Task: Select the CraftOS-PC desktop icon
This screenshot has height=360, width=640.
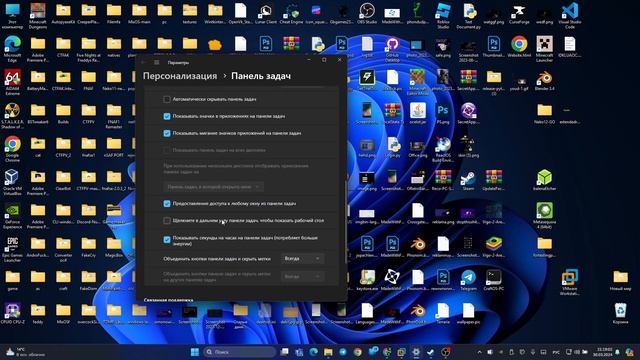Action: coord(493,280)
